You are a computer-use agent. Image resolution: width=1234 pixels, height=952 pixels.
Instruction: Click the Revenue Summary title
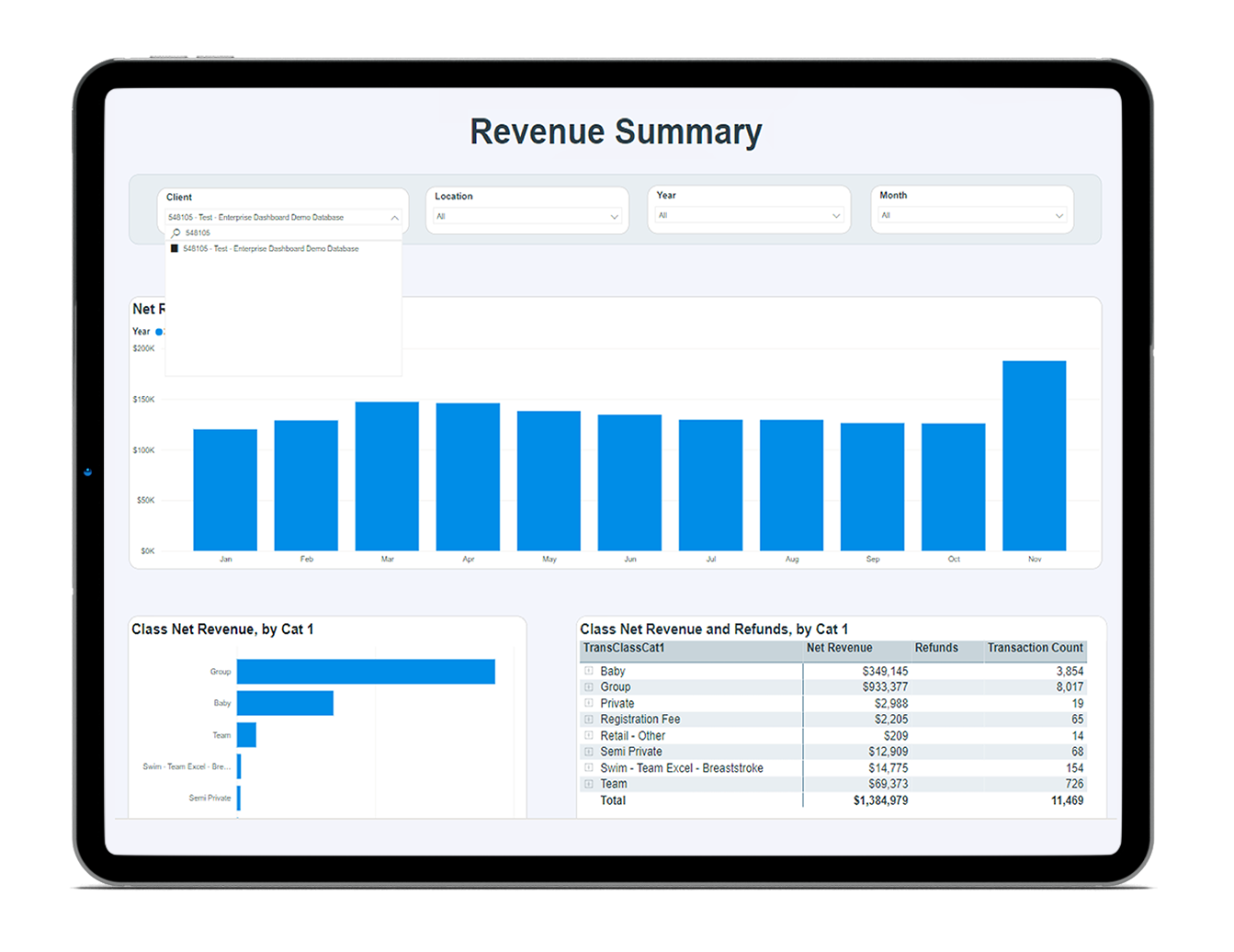click(616, 132)
